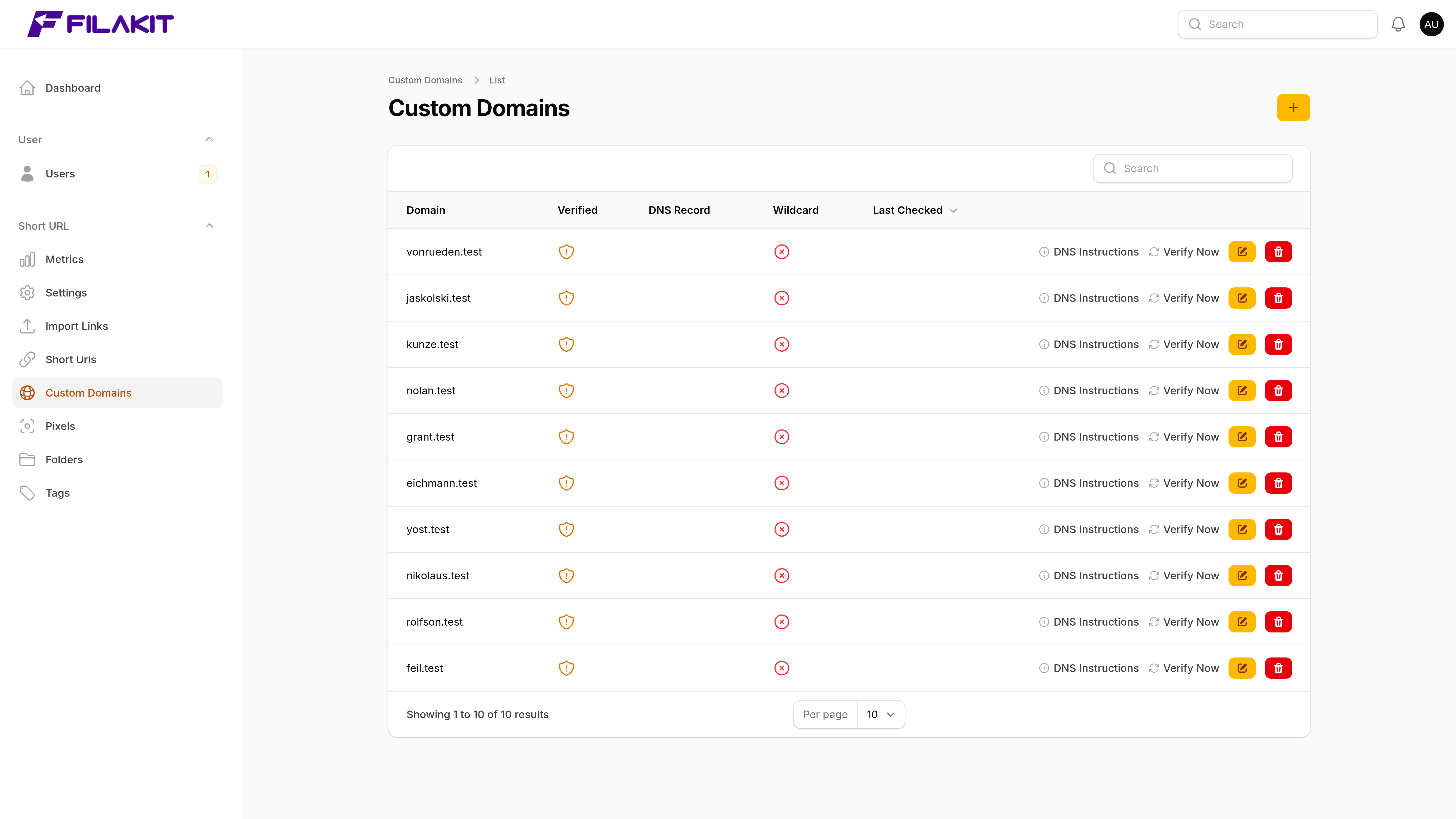
Task: Open Metrics in sidebar
Action: click(118, 259)
